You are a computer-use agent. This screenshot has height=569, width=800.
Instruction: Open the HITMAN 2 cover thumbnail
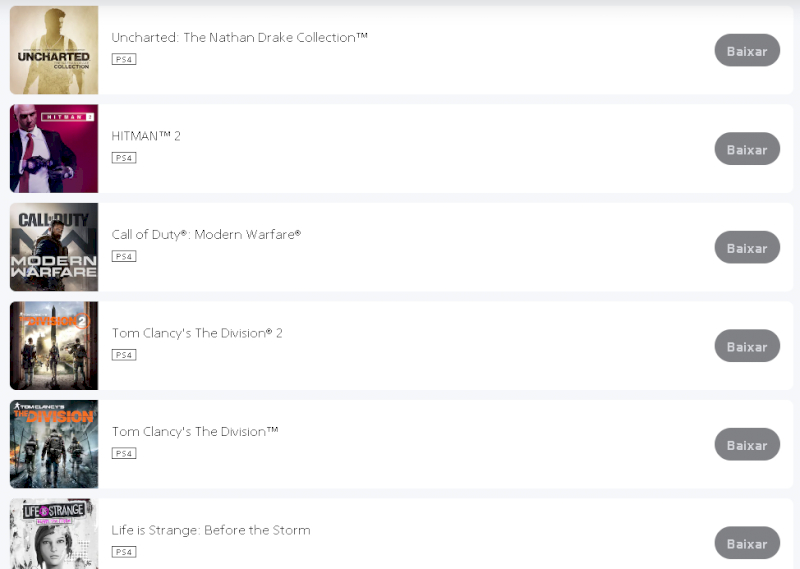pyautogui.click(x=54, y=148)
